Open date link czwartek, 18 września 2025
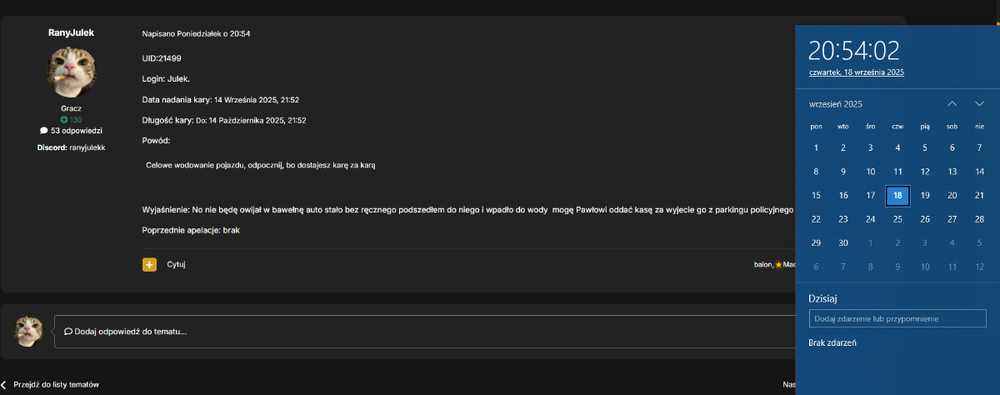Image resolution: width=1000 pixels, height=395 pixels. [857, 73]
